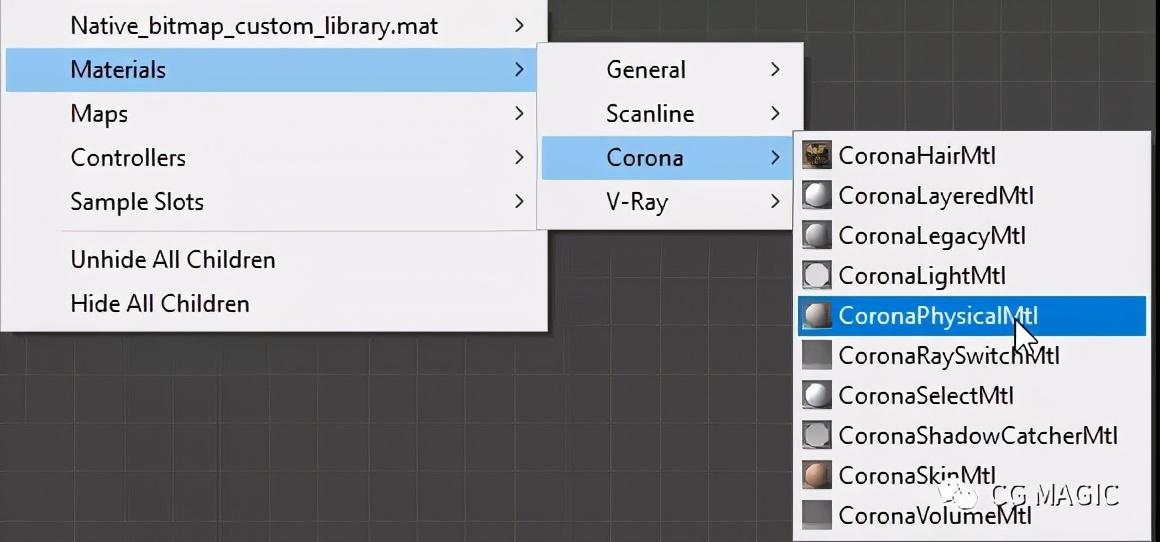Expand the Maps submenu arrow

click(x=519, y=114)
